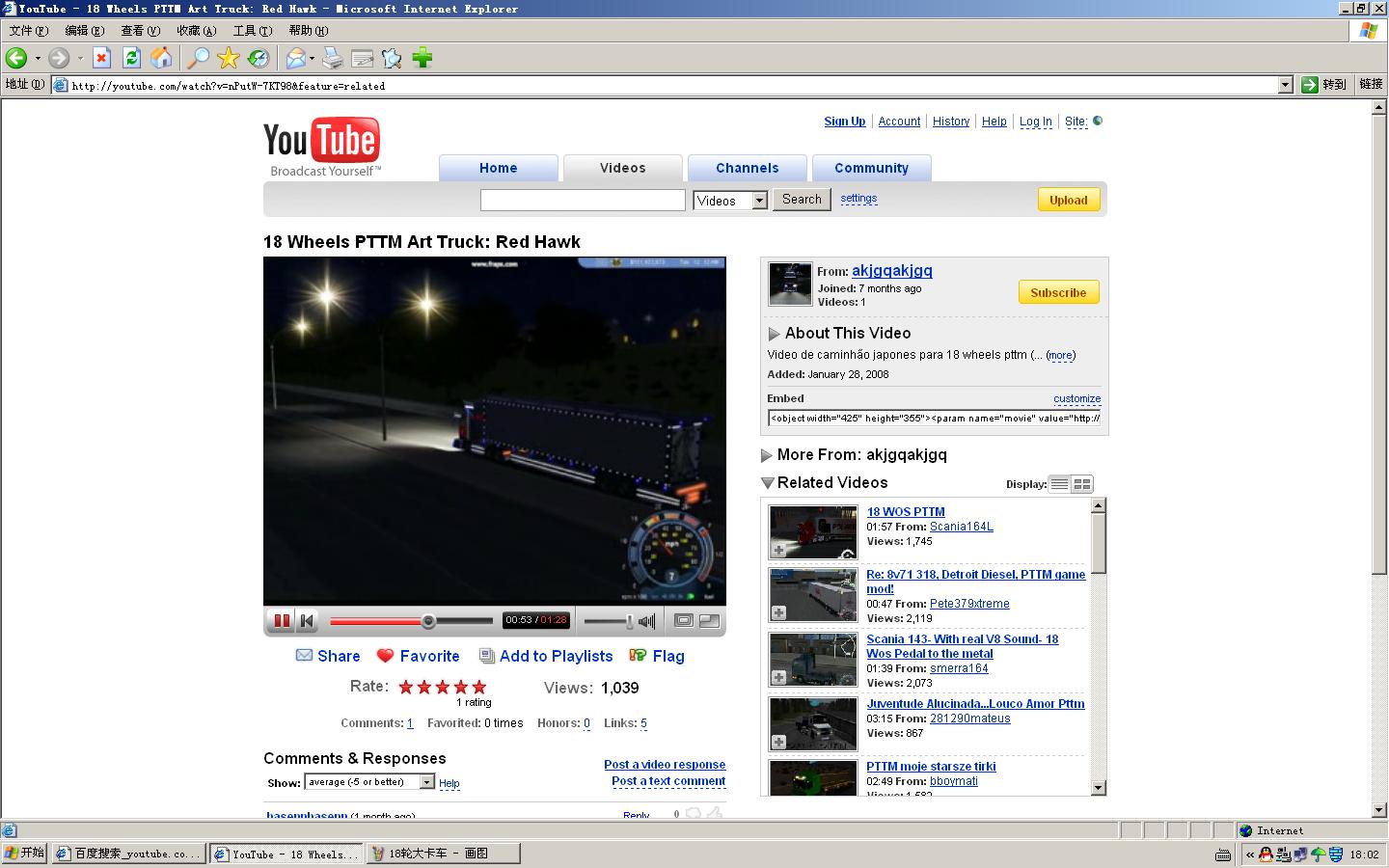Switch to the Channels tab
The height and width of the screenshot is (868, 1389).
point(747,168)
